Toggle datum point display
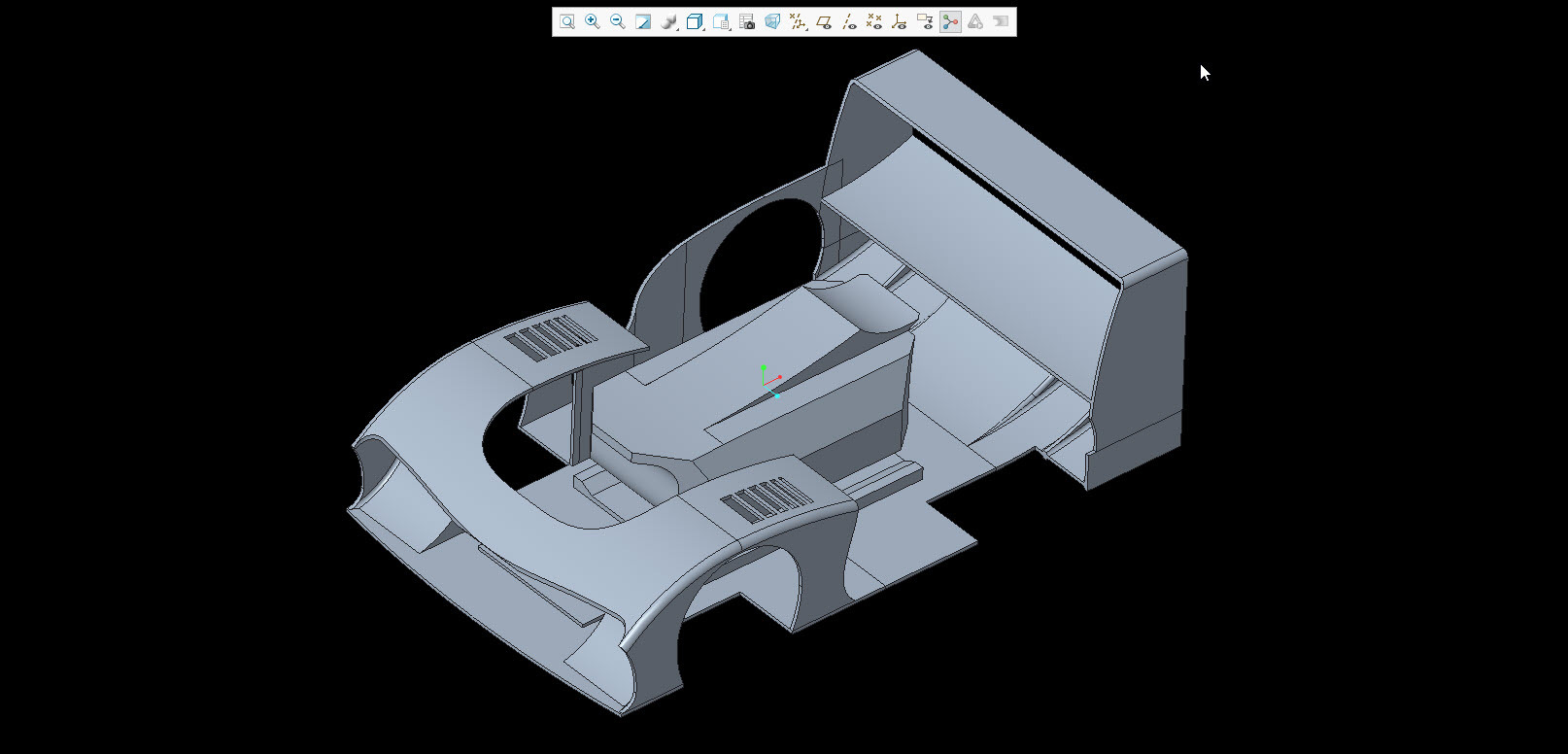 [874, 21]
